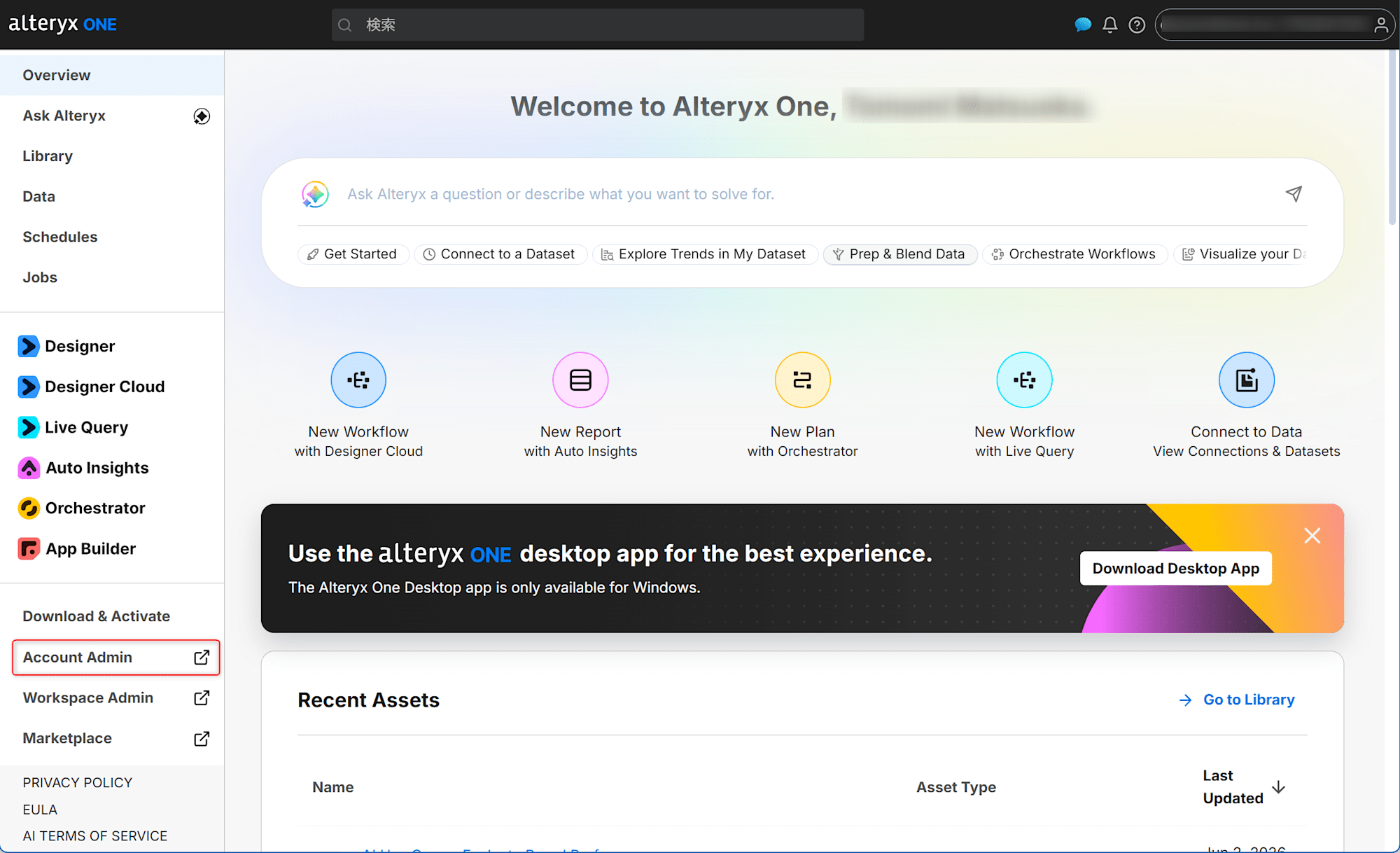Start New Report with Auto Insights icon
The height and width of the screenshot is (853, 1400).
580,380
